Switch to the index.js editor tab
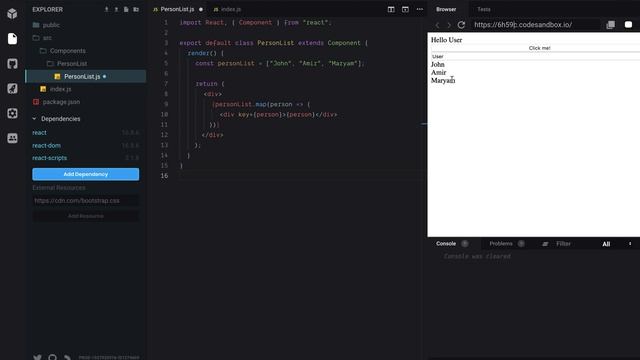 228,9
